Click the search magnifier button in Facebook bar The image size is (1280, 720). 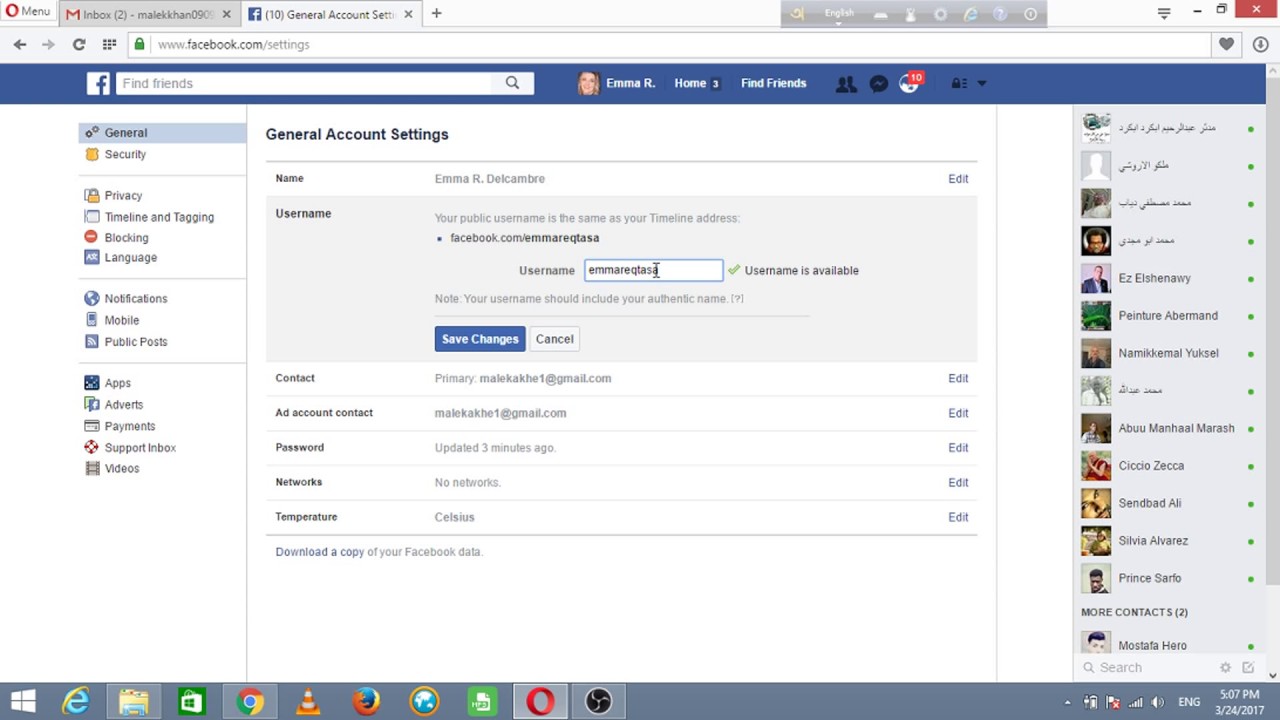tap(512, 83)
